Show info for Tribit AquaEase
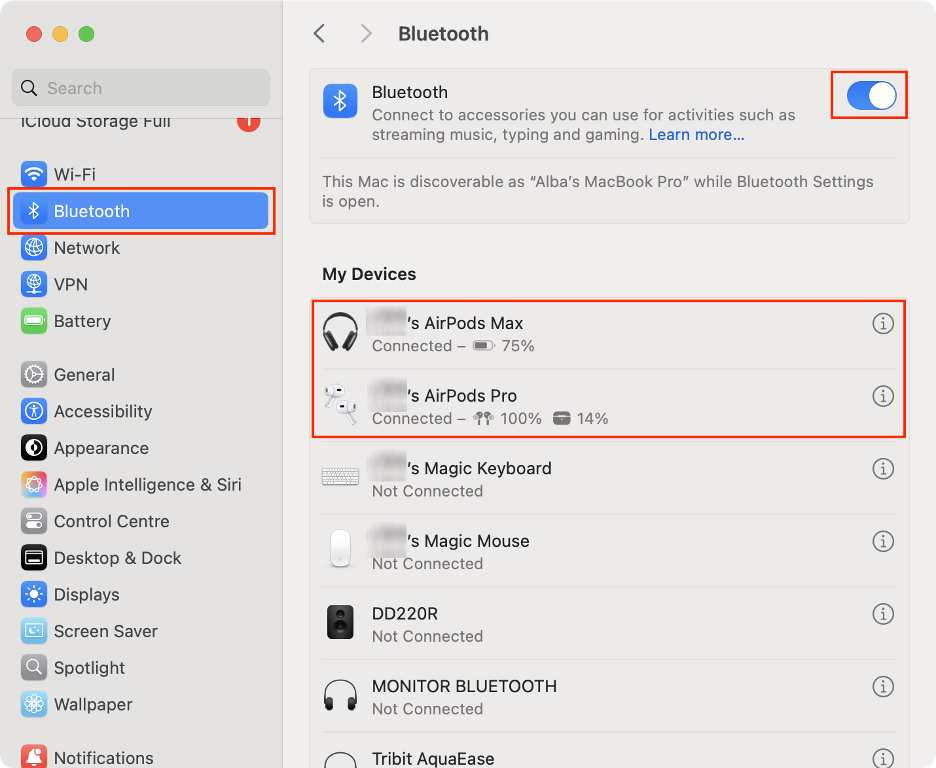This screenshot has width=936, height=768. (883, 758)
